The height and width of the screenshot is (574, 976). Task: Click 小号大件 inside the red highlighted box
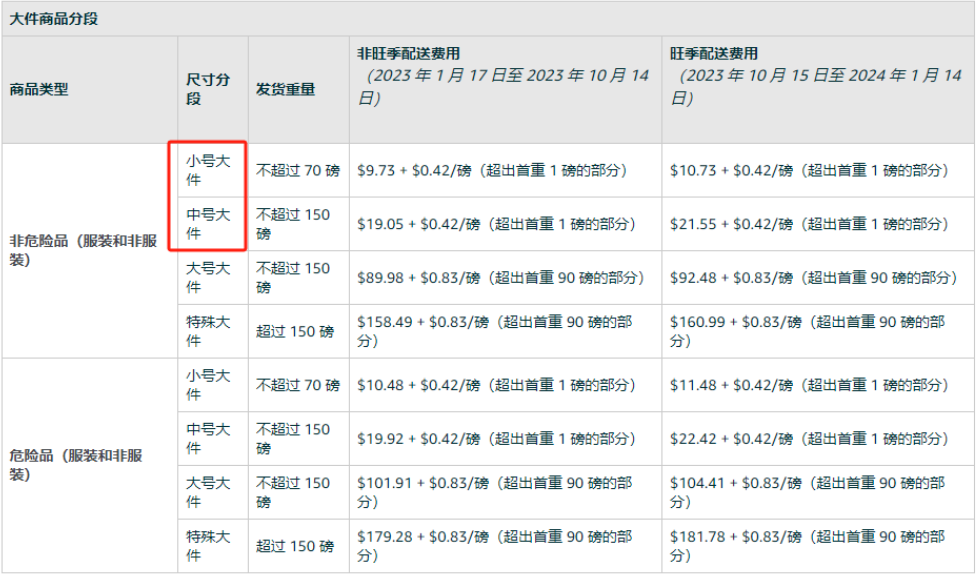click(x=207, y=170)
